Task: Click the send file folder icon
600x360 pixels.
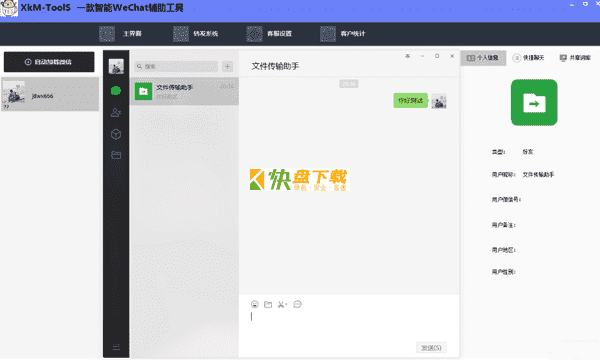Action: [268, 305]
